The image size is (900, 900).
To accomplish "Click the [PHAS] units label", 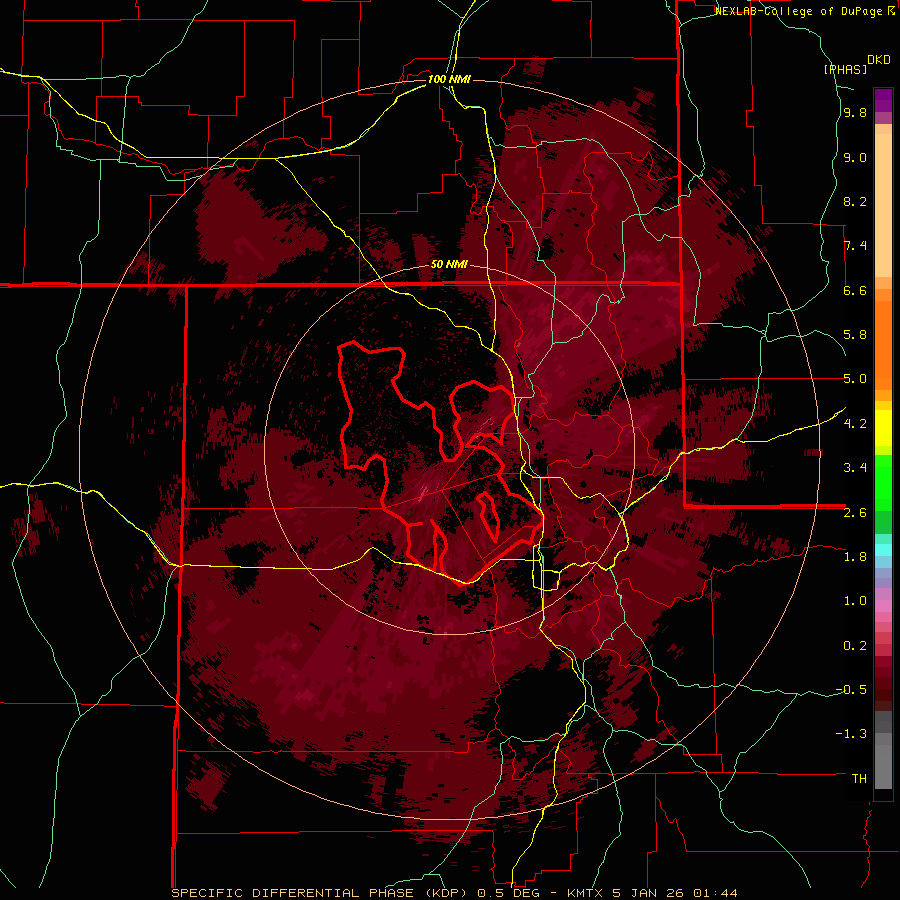I will (x=845, y=70).
